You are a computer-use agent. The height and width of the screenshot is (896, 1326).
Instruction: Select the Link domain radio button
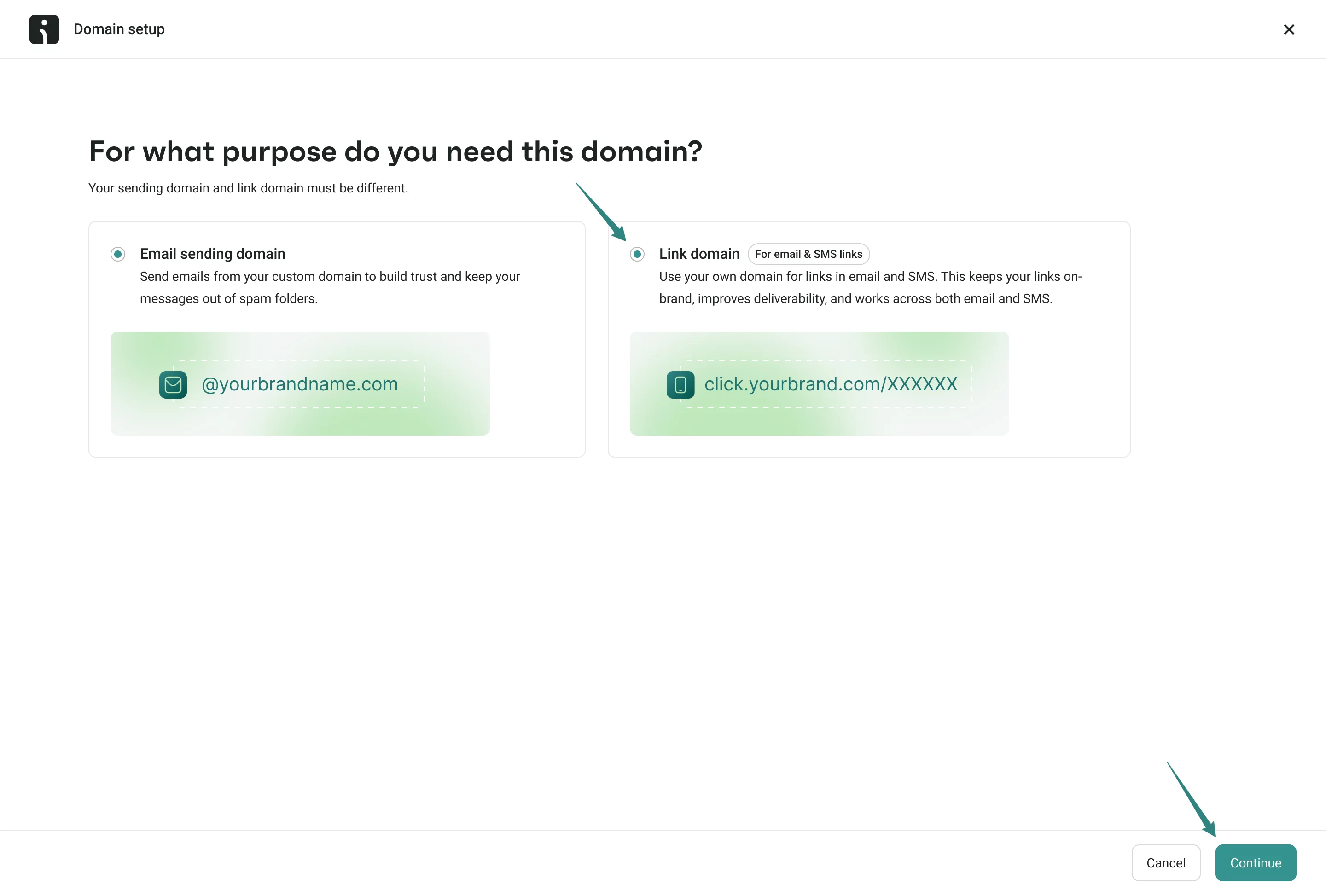[637, 254]
